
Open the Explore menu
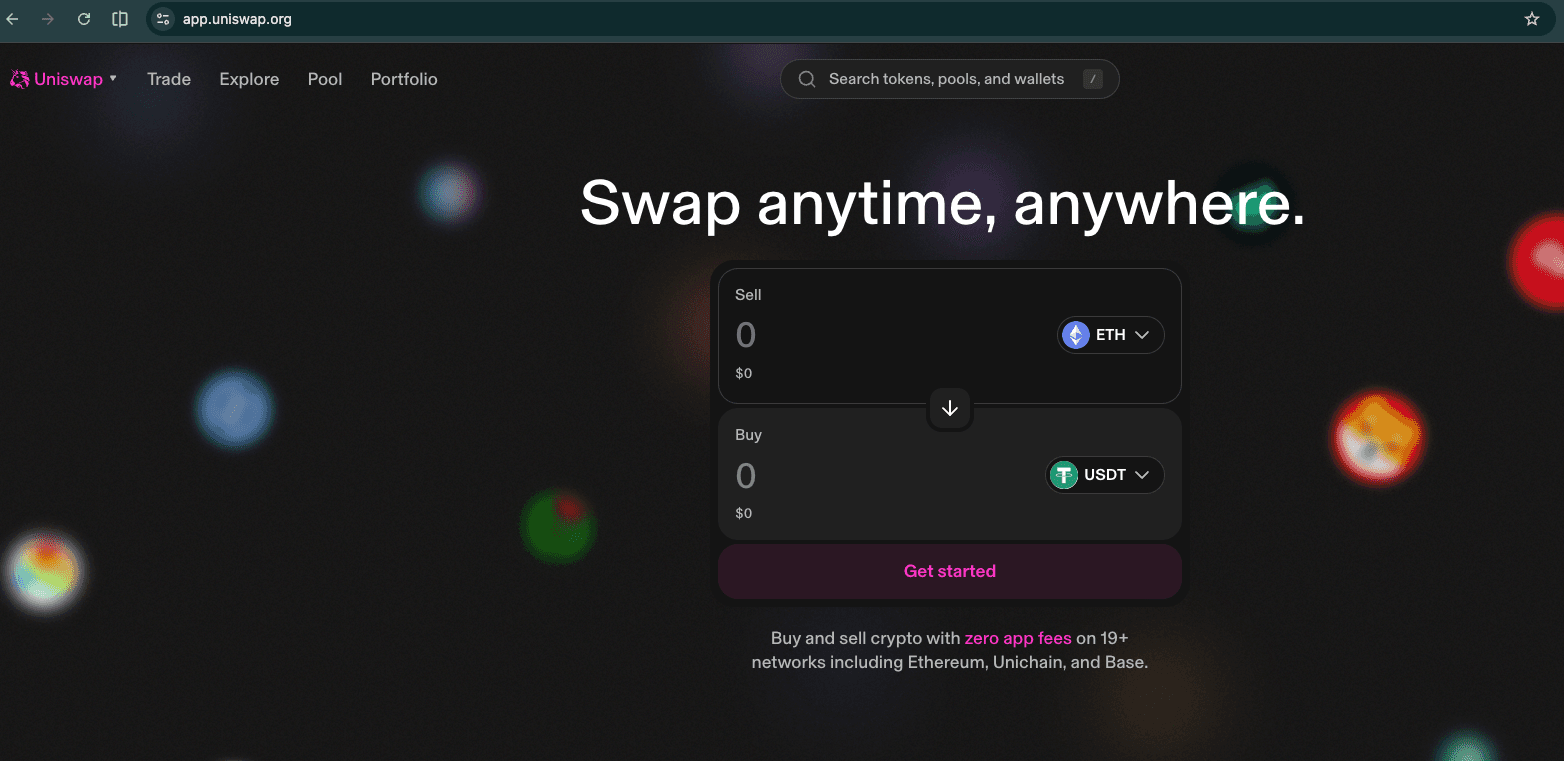point(249,79)
